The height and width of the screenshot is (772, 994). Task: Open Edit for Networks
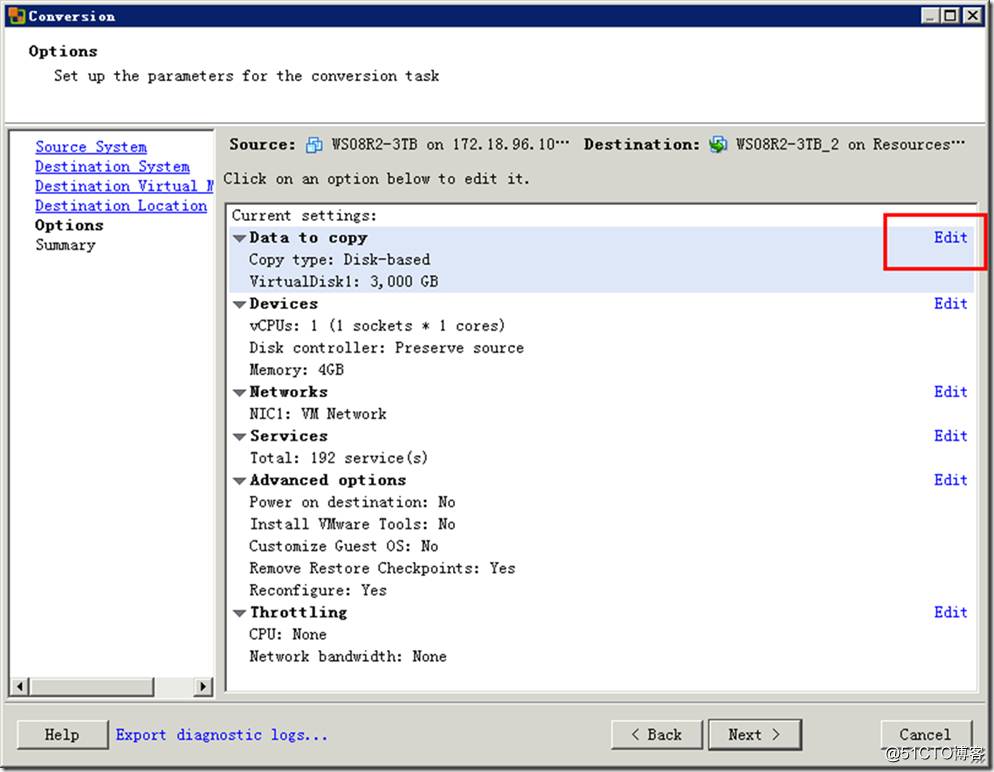(950, 391)
